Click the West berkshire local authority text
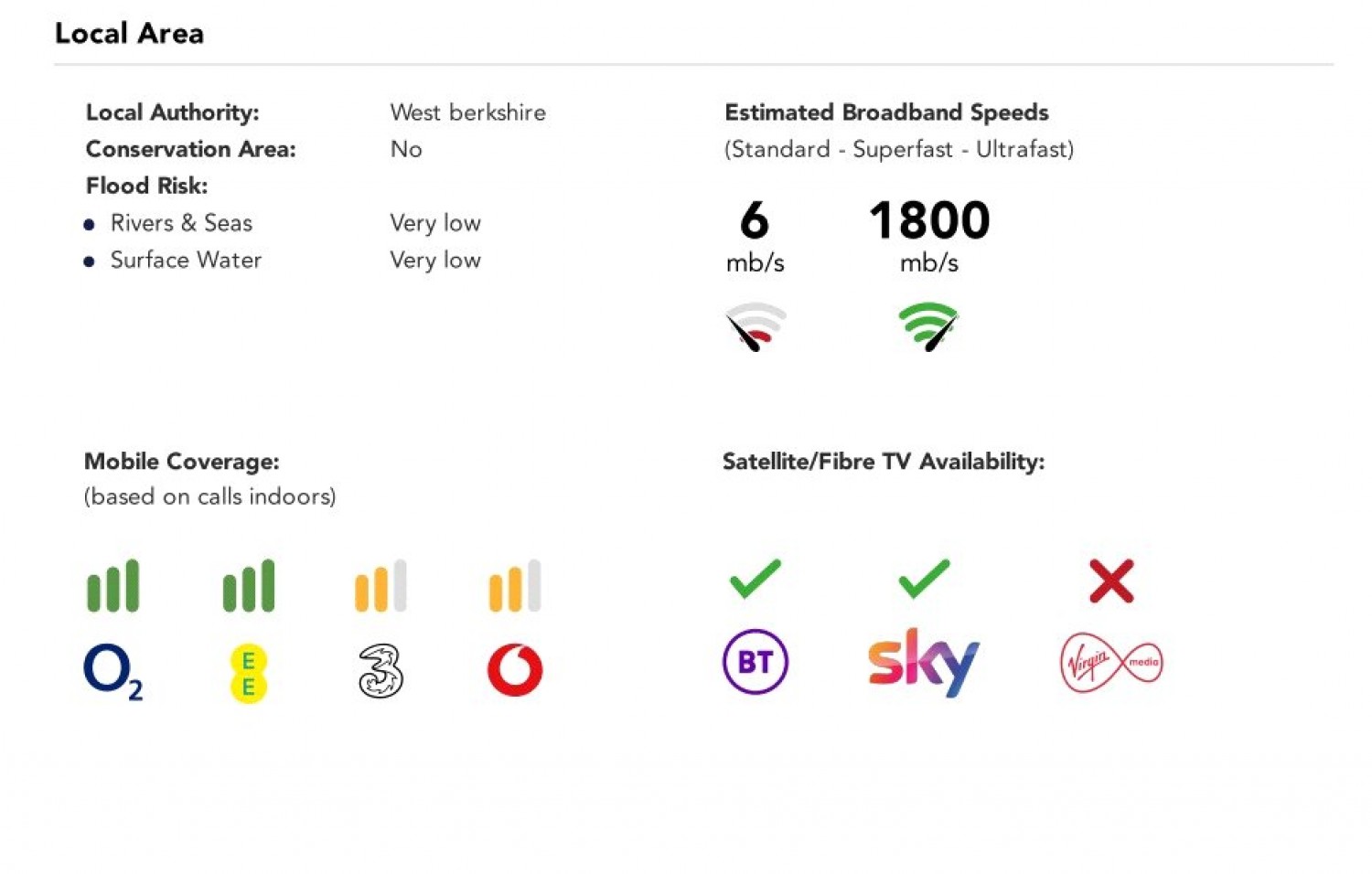The width and height of the screenshot is (1372, 874). pos(467,112)
